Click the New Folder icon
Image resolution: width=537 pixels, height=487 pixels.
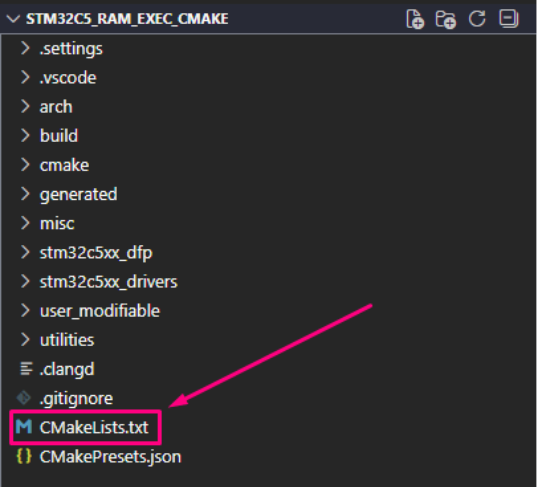coord(446,19)
